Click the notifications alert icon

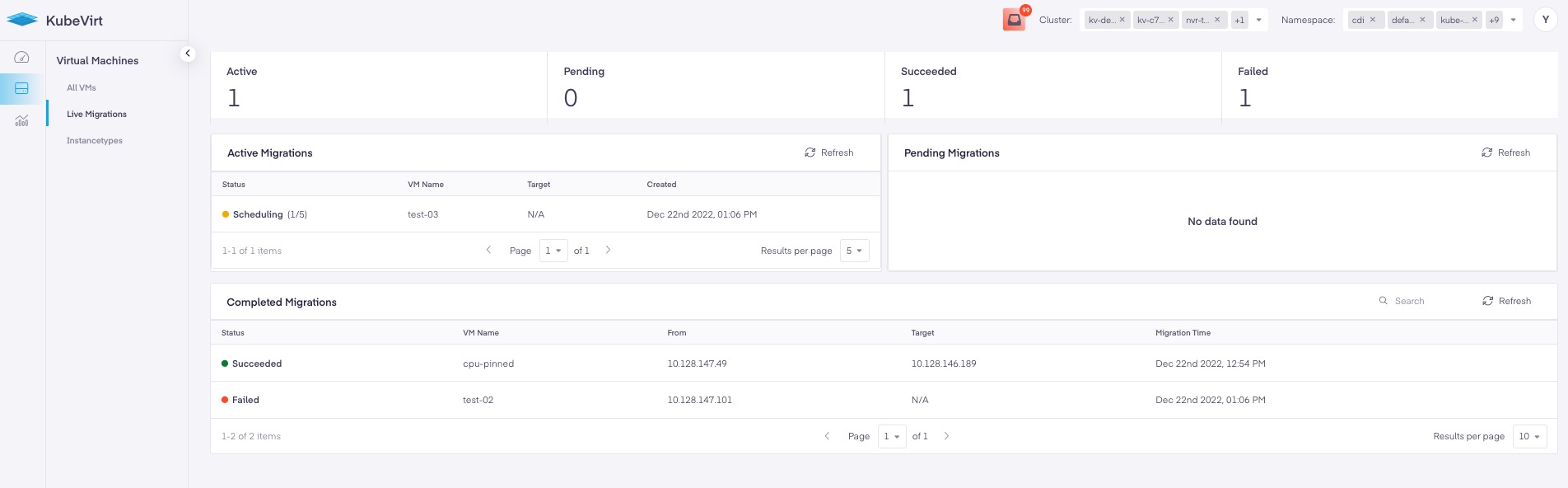pos(1015,19)
